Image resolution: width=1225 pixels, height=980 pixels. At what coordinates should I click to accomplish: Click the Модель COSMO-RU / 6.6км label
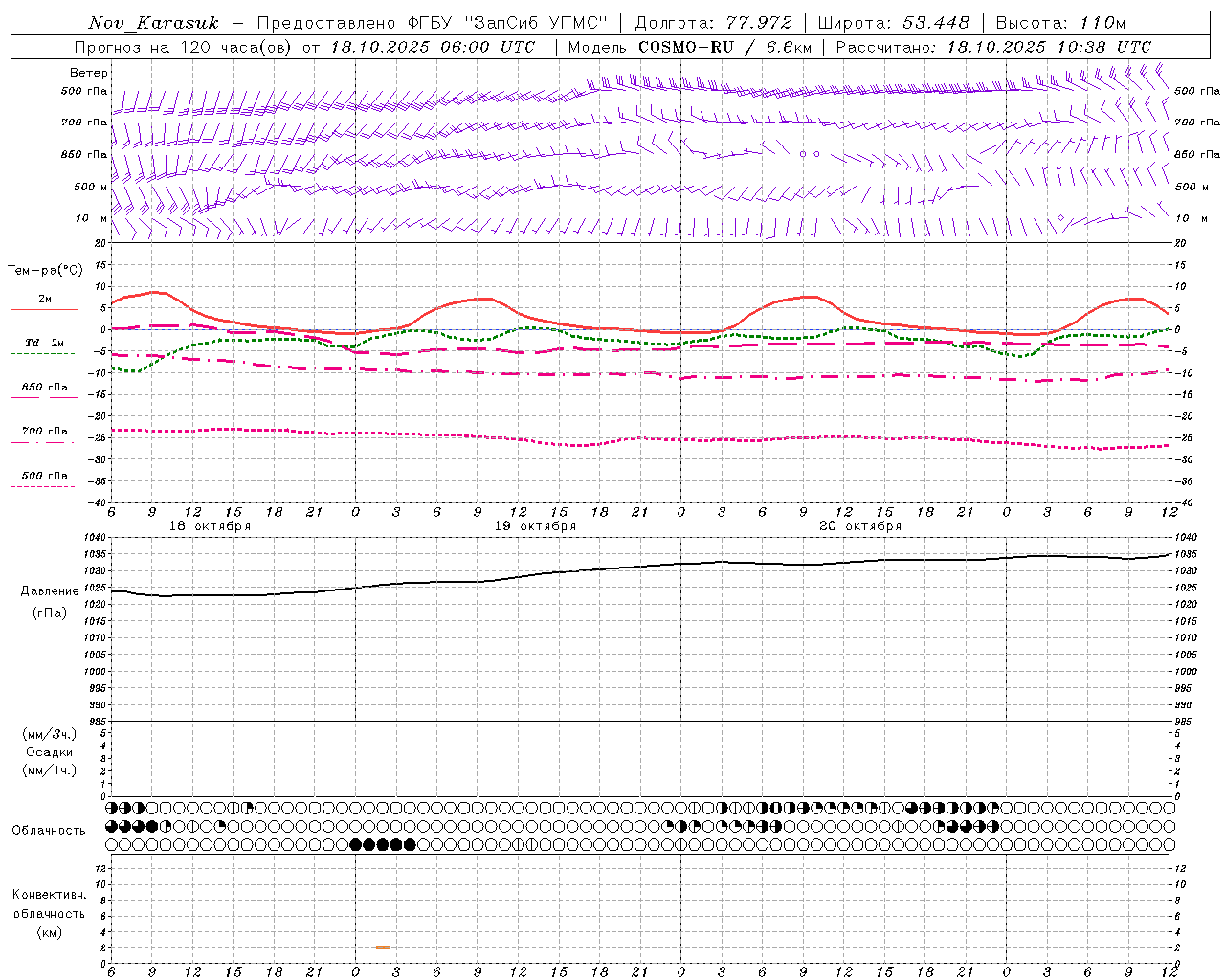click(690, 47)
